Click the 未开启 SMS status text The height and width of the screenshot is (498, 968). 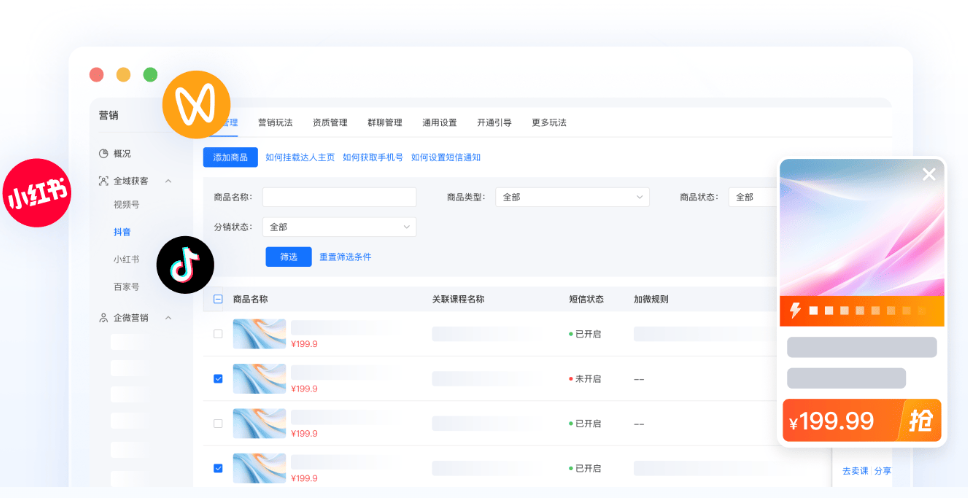[x=588, y=379]
